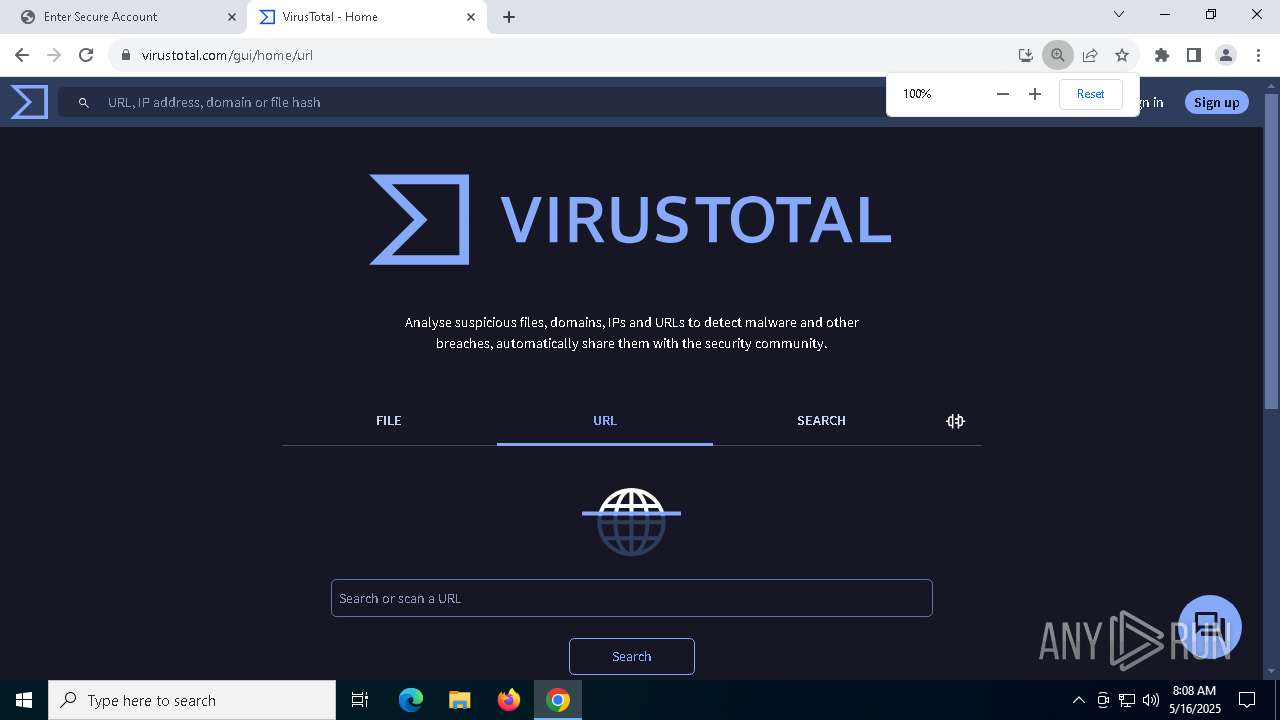This screenshot has width=1280, height=720.
Task: Click the magnifier icon in the VirusTotal search bar
Action: [x=84, y=102]
